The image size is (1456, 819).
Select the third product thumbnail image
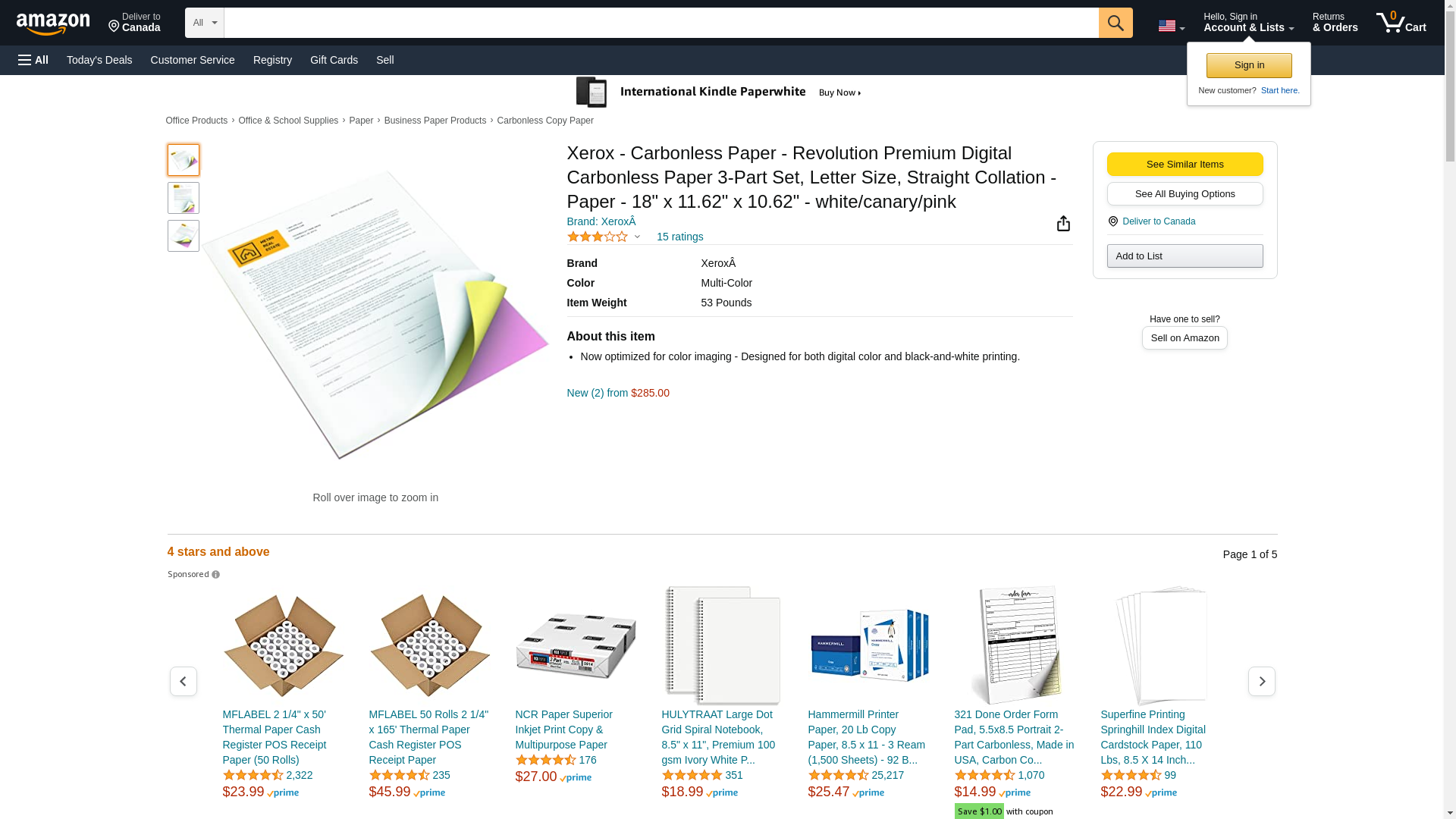click(184, 236)
